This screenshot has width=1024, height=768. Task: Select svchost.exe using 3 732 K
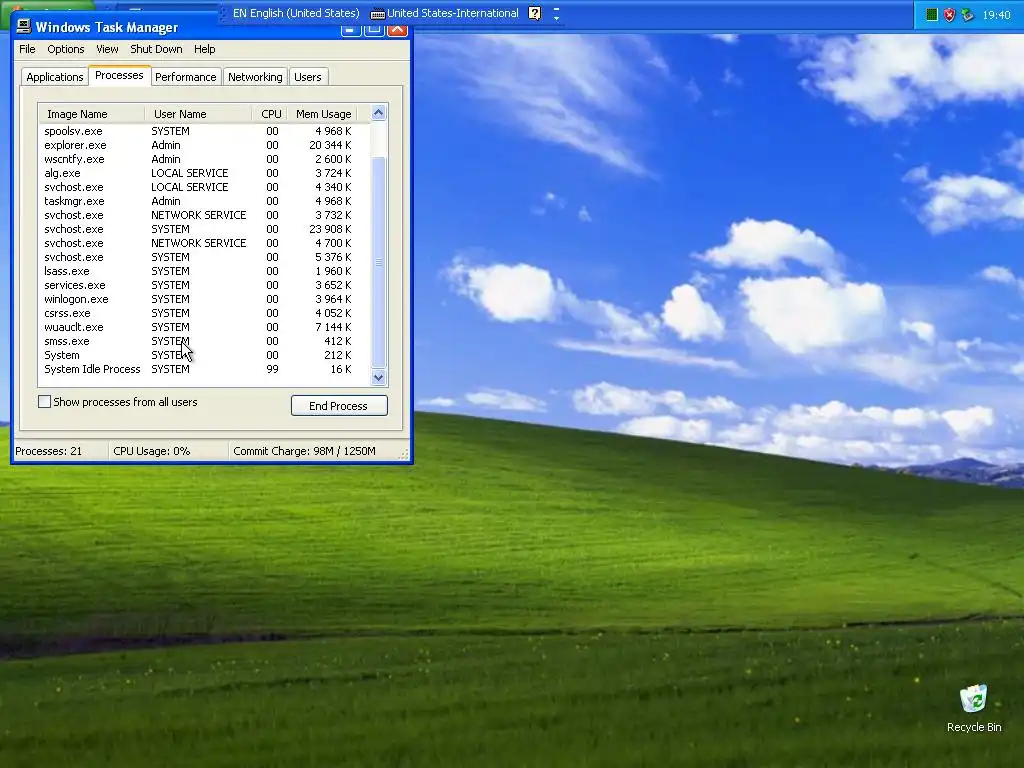(x=204, y=215)
